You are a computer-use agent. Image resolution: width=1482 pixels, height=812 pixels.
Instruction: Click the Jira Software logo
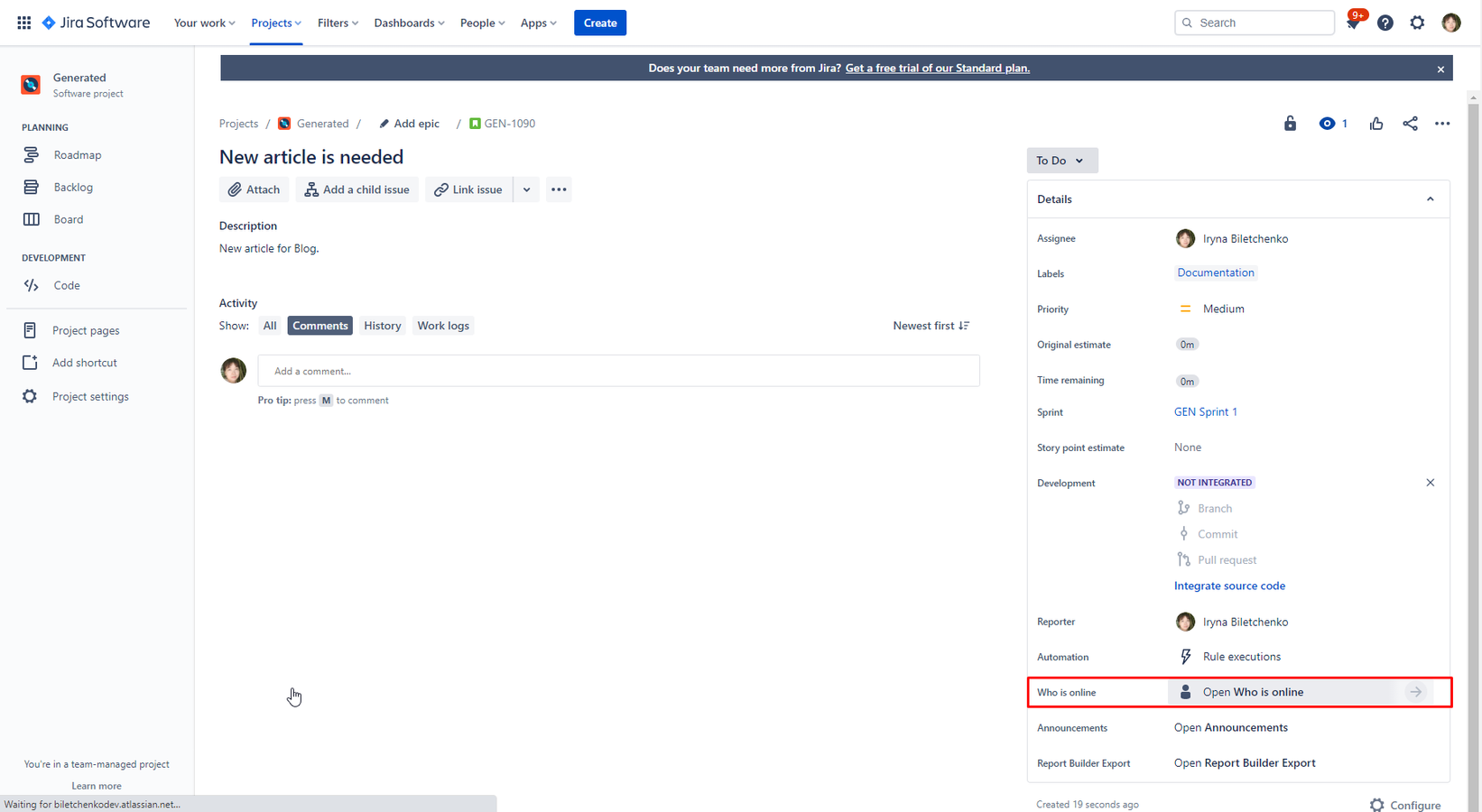pos(97,23)
